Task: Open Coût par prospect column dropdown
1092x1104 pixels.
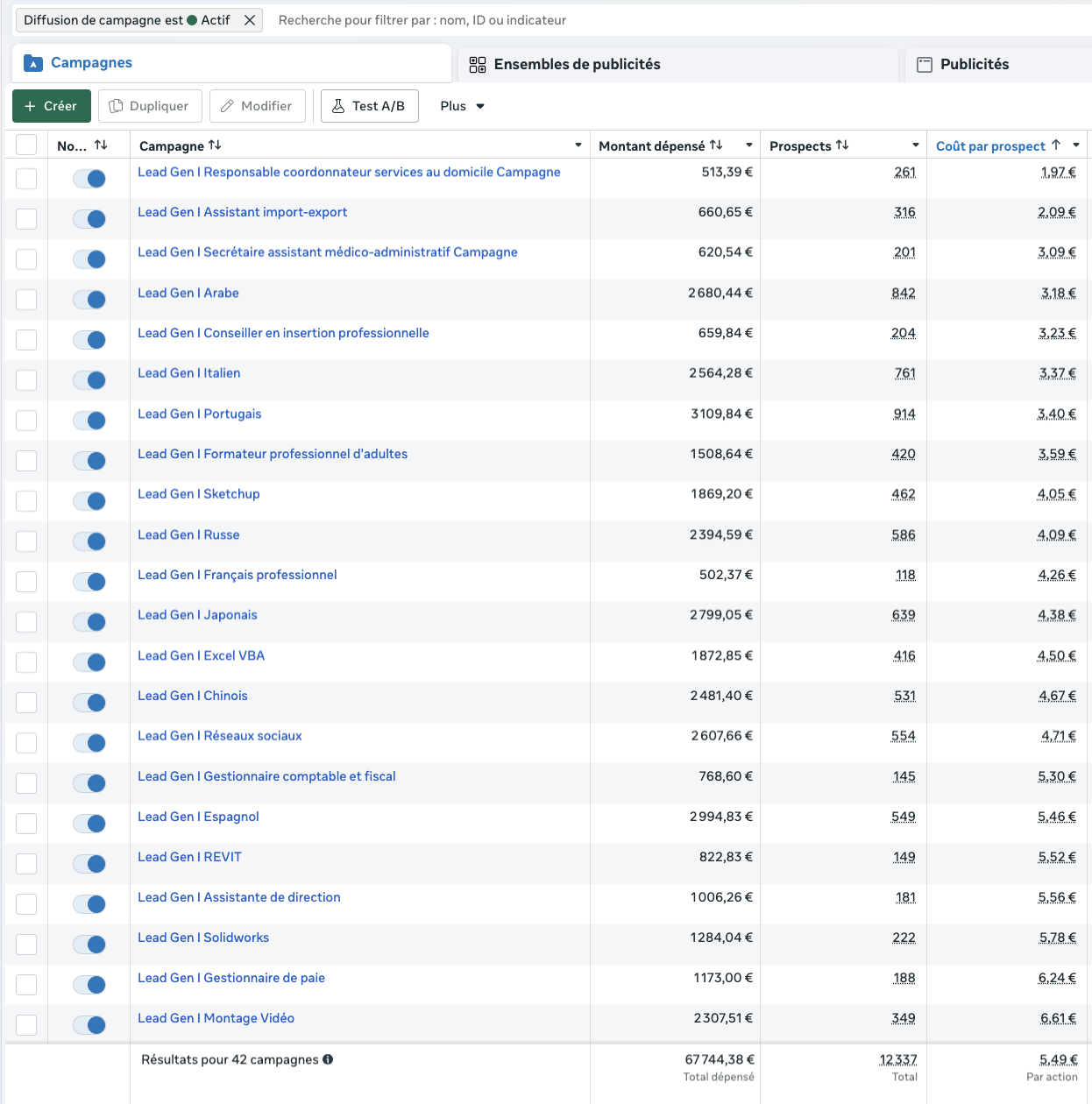Action: click(1076, 145)
